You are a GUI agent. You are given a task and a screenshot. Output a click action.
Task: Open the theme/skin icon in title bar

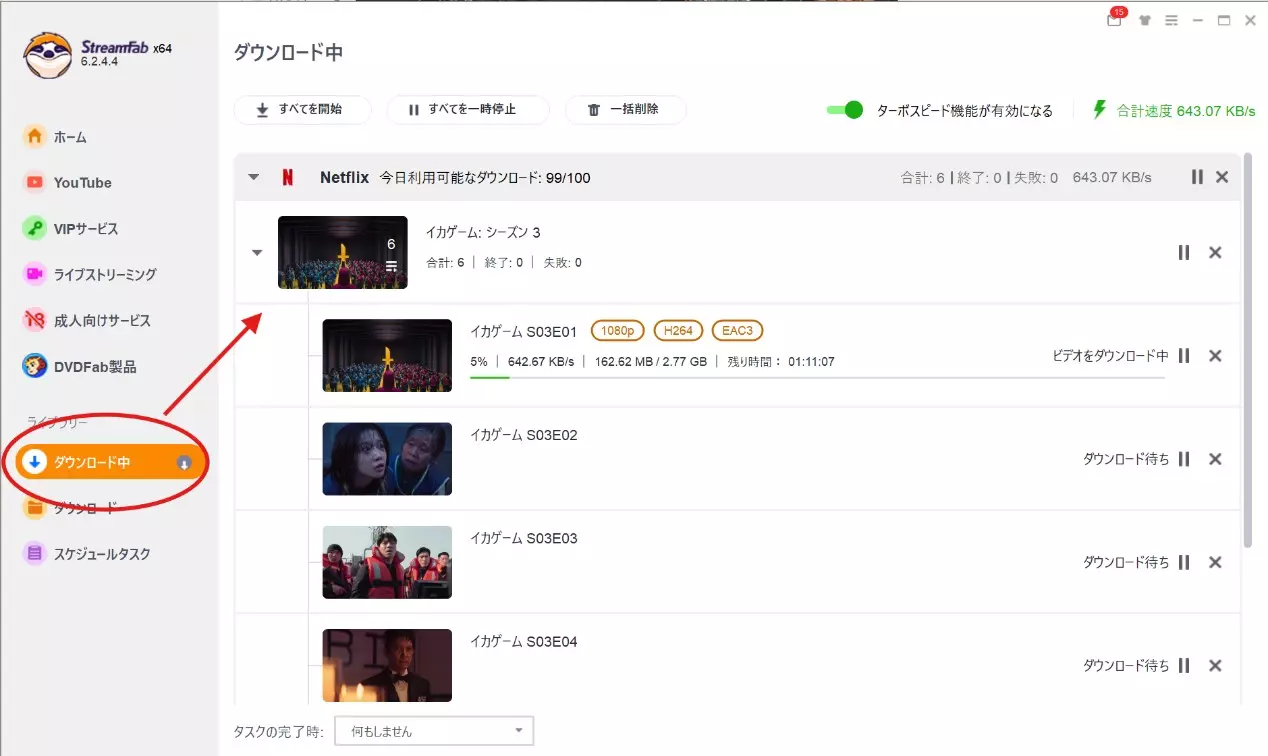pyautogui.click(x=1144, y=20)
